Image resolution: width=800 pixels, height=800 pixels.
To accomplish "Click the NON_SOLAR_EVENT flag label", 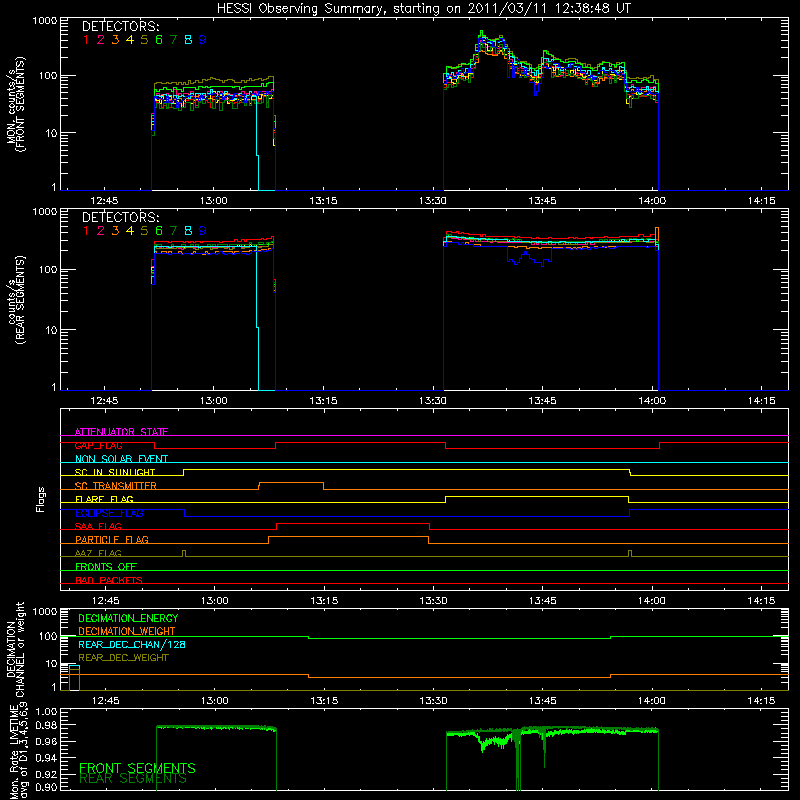I will 121,459.
